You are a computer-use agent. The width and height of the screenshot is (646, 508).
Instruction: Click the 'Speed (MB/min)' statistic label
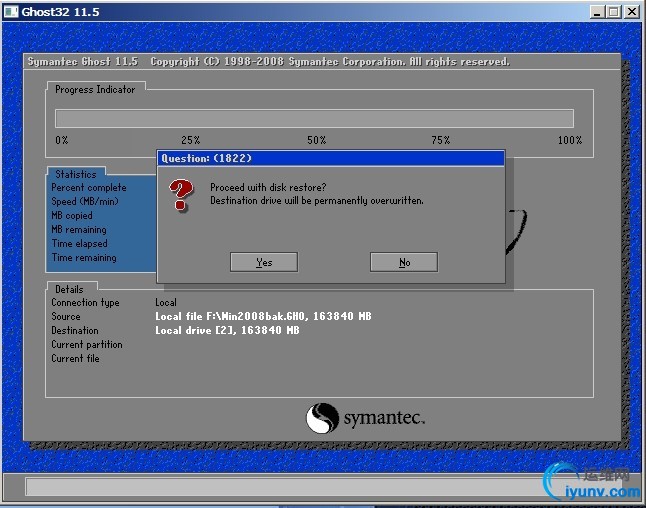85,201
